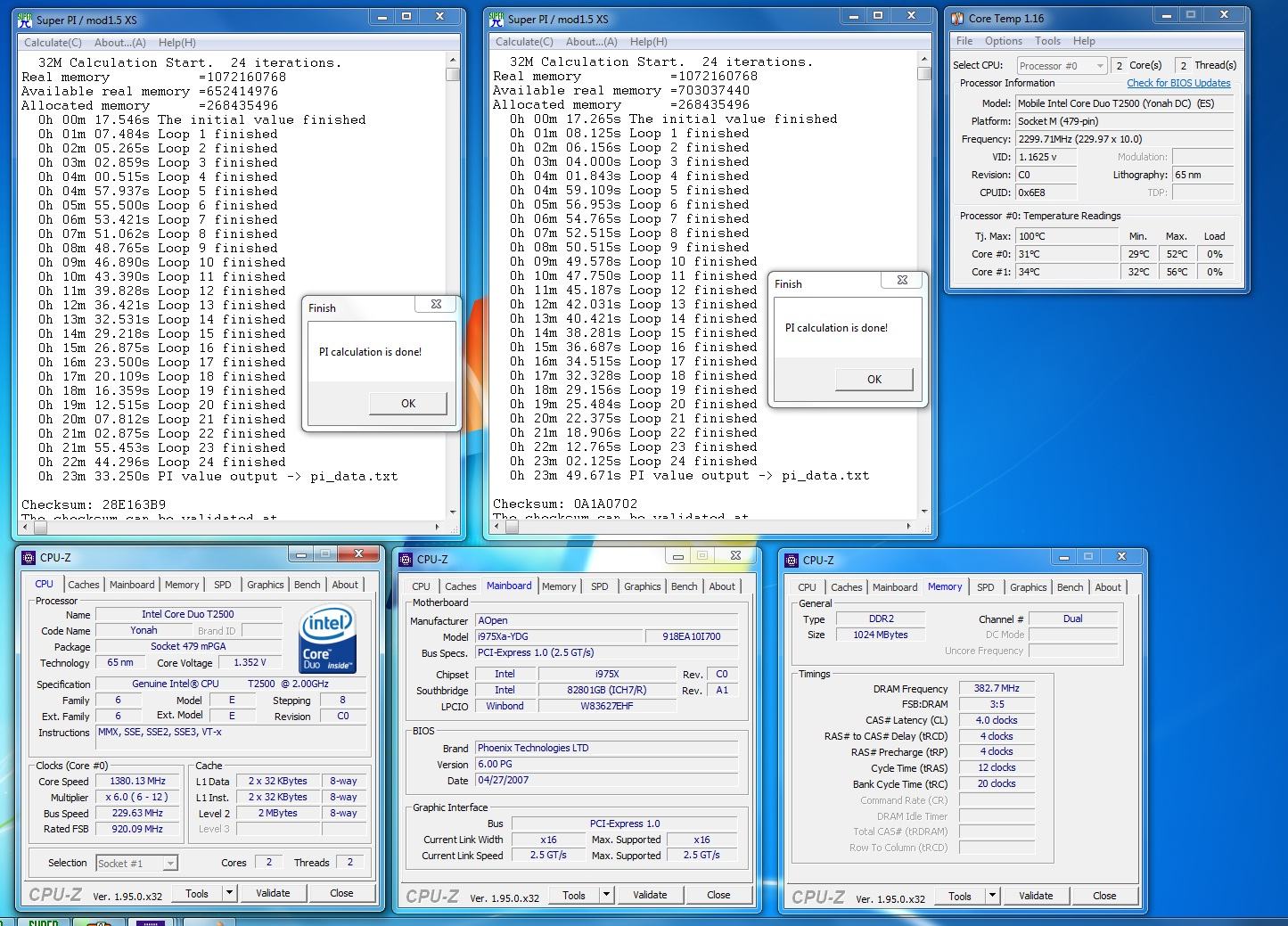Click the Core Temp thermometer title icon
1288x926 pixels.
point(957,18)
